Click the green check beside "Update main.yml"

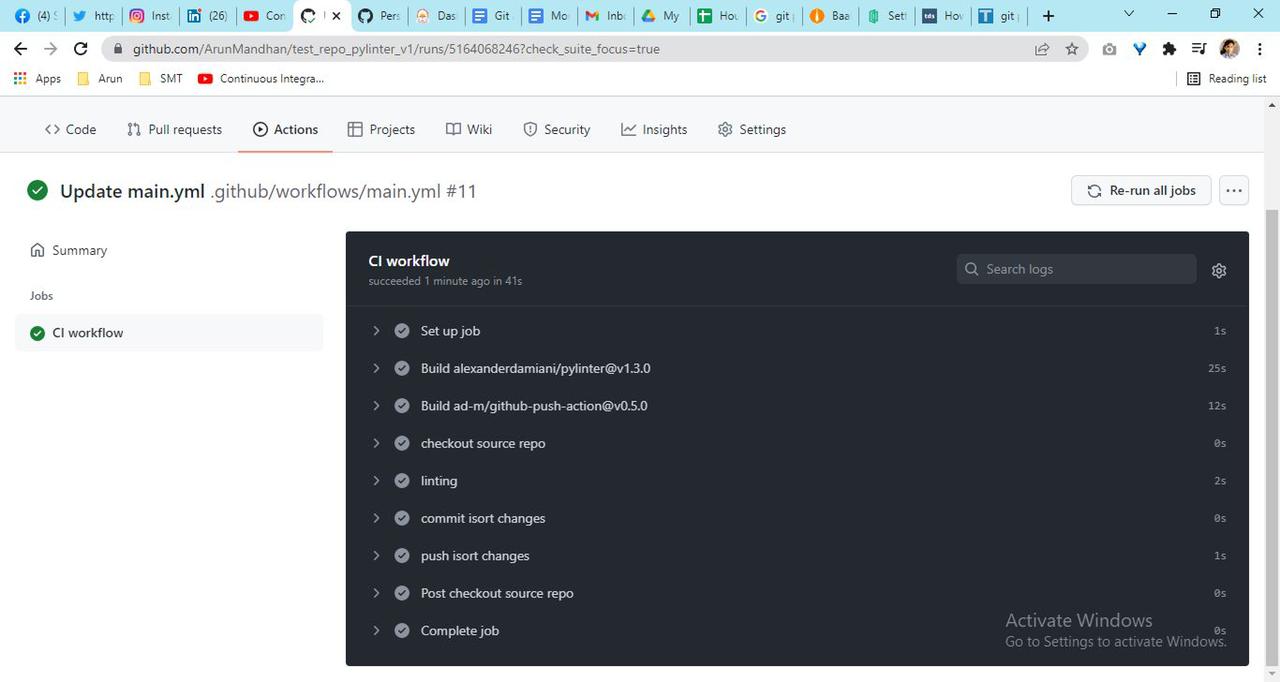coord(37,190)
